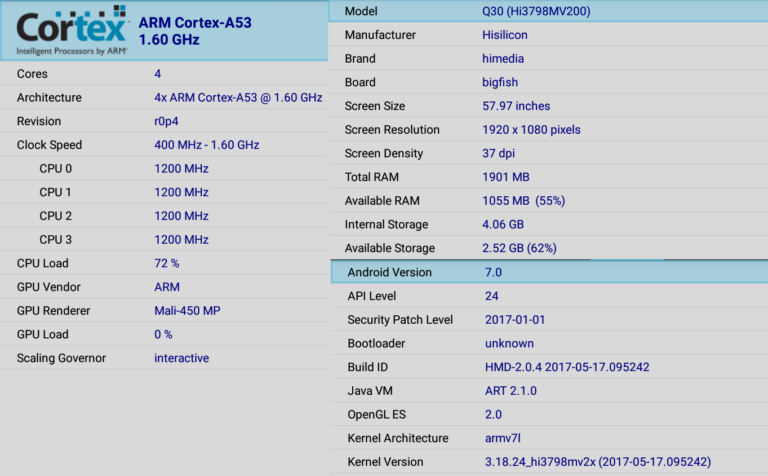768x476 pixels.
Task: Select Brand value himedia
Action: (503, 59)
